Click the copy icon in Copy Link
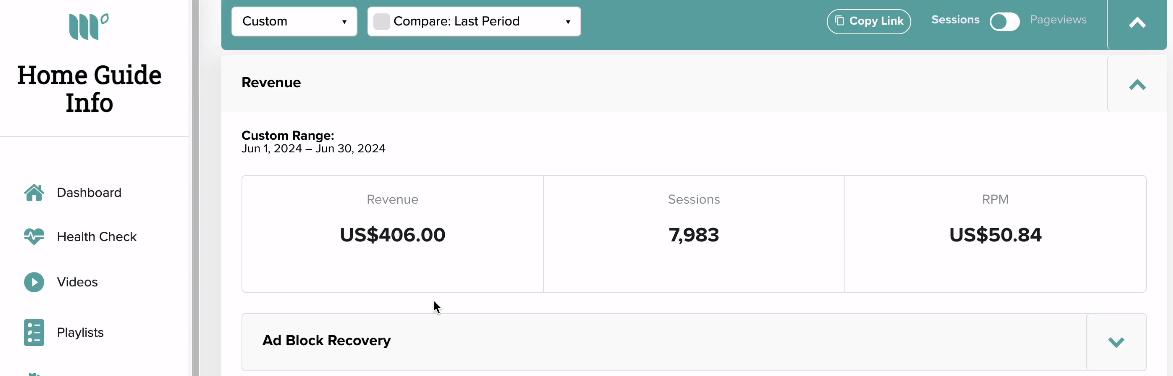 (x=839, y=21)
